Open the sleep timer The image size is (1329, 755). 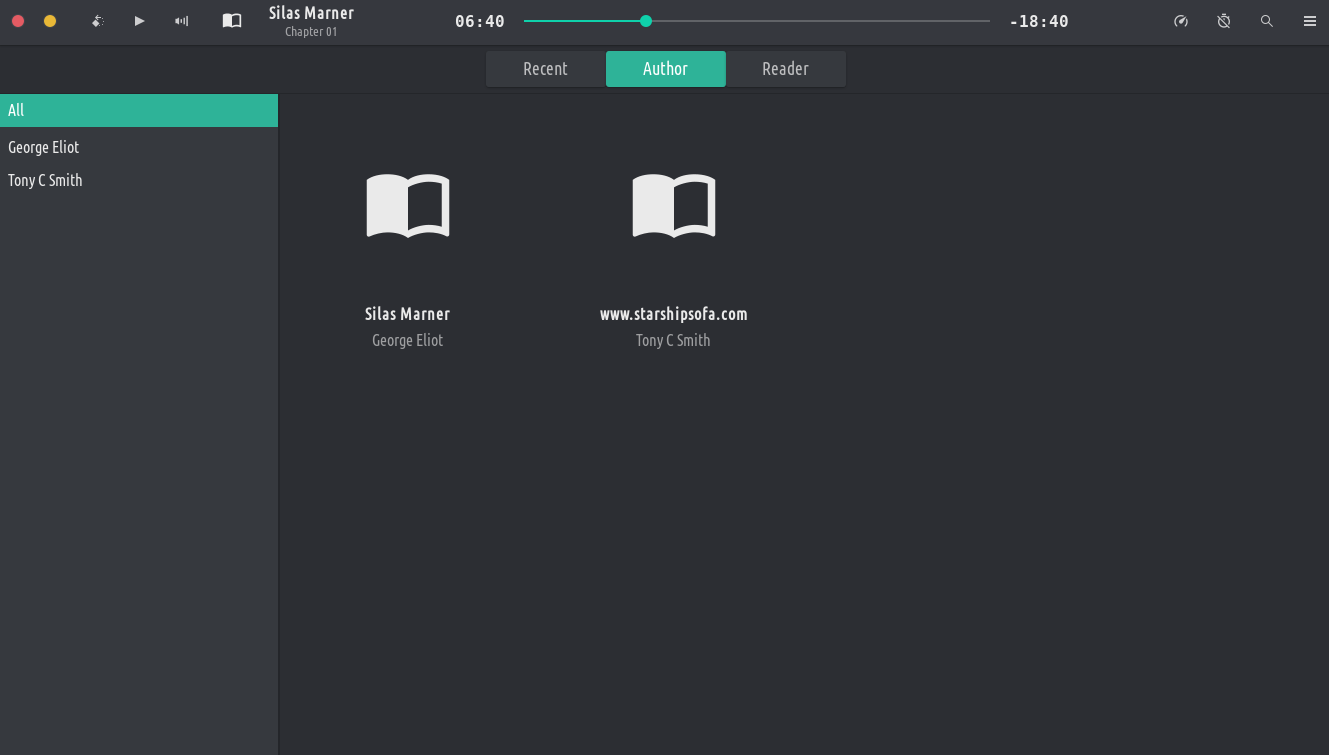(x=1224, y=21)
